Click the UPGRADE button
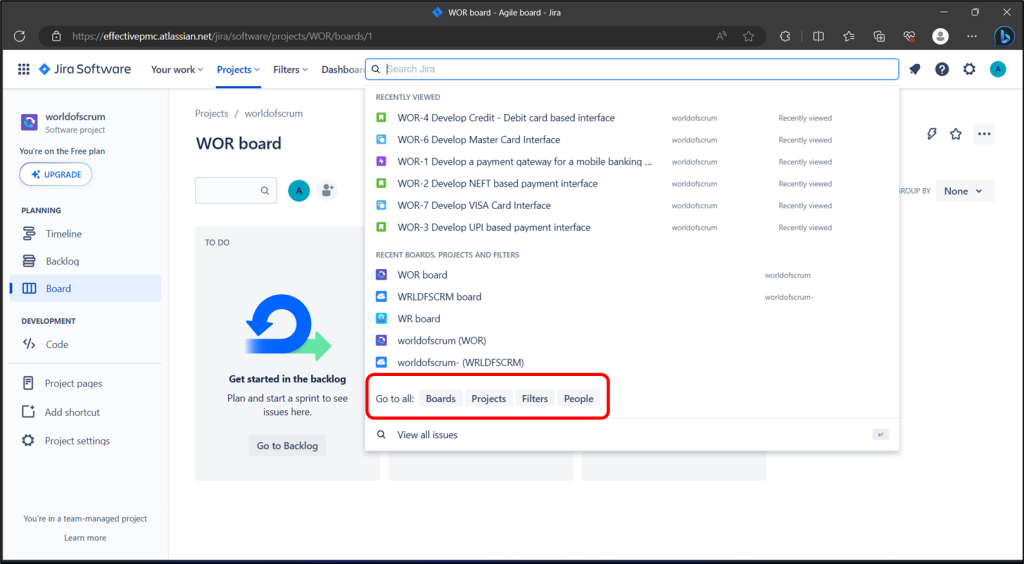Viewport: 1024px width, 564px height. click(x=56, y=174)
